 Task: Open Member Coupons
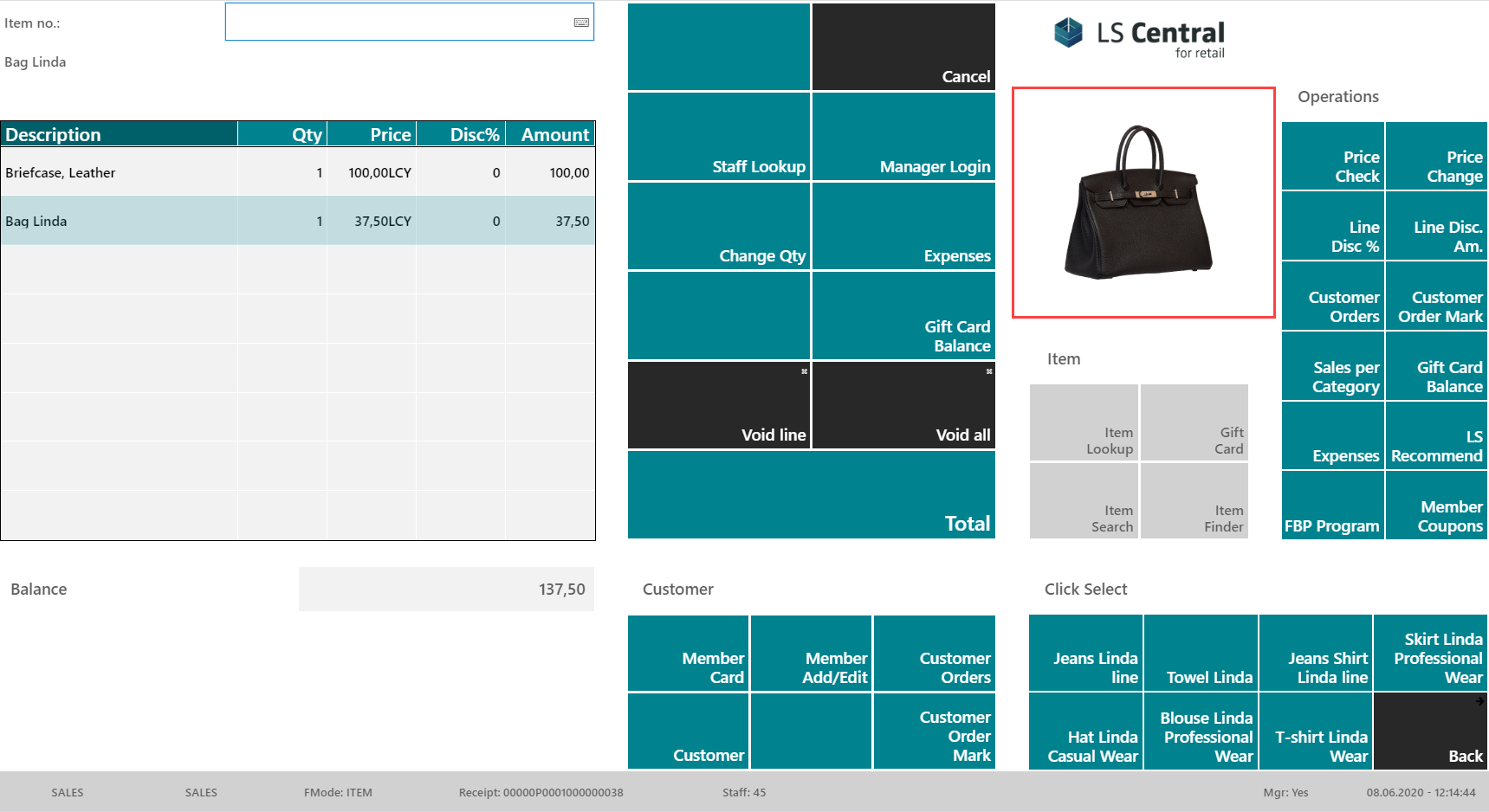point(1436,506)
